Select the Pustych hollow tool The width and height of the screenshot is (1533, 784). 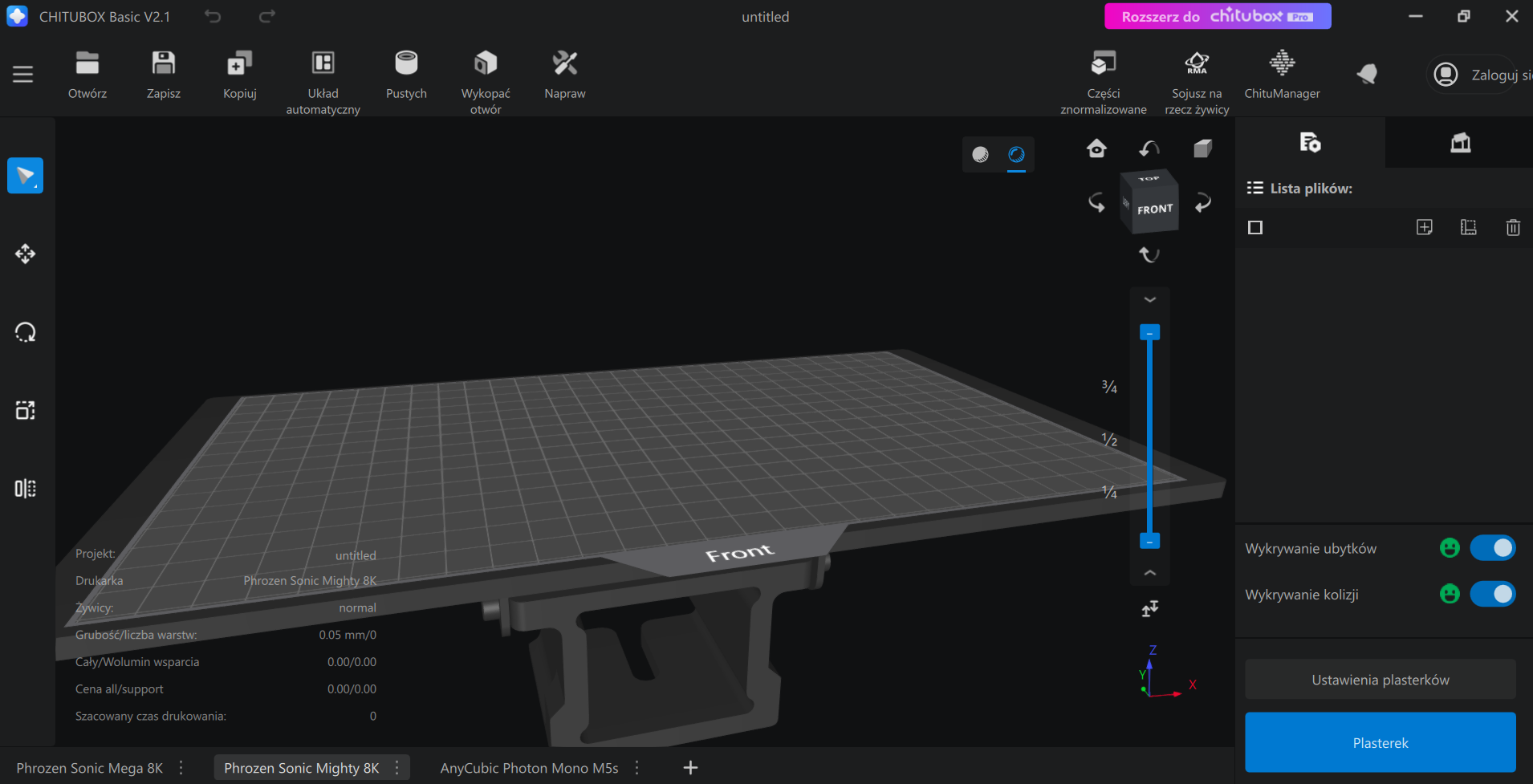[406, 75]
